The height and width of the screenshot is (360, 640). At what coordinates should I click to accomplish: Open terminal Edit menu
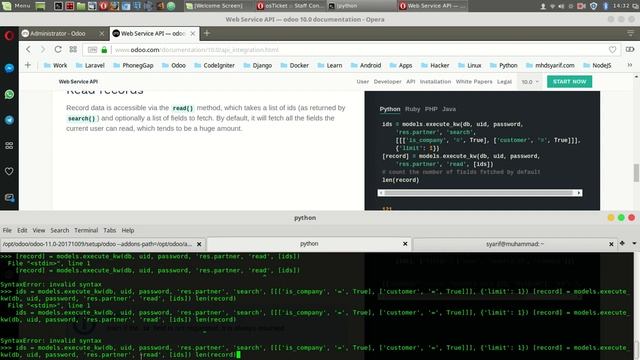coord(22,230)
